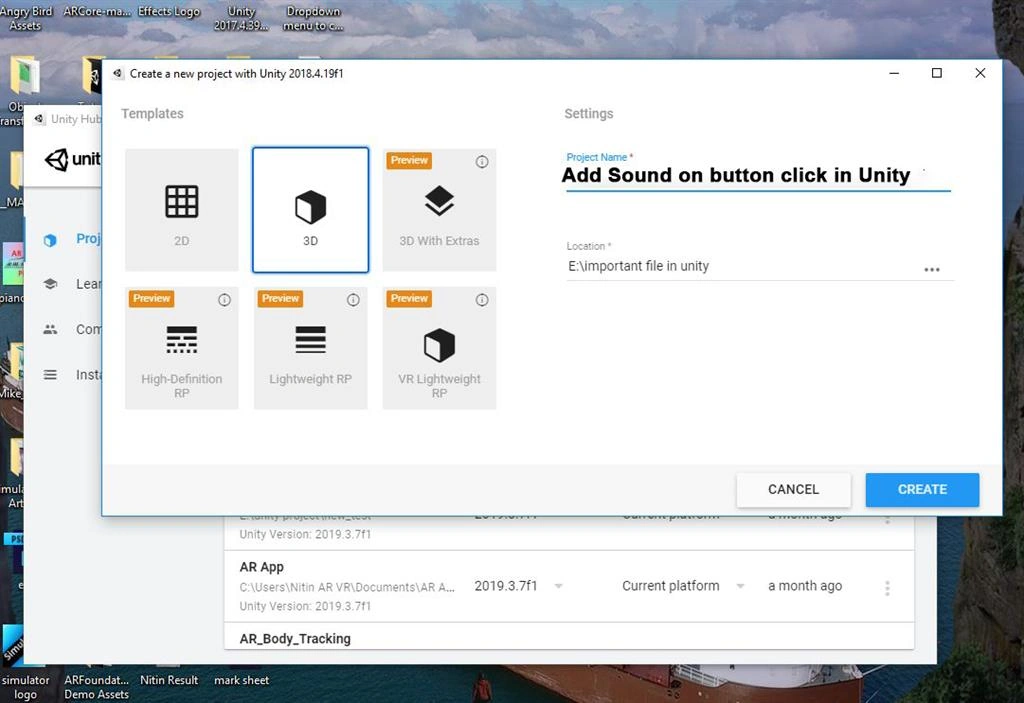1024x703 pixels.
Task: Expand Current platform dropdown for AR App
Action: pos(740,586)
